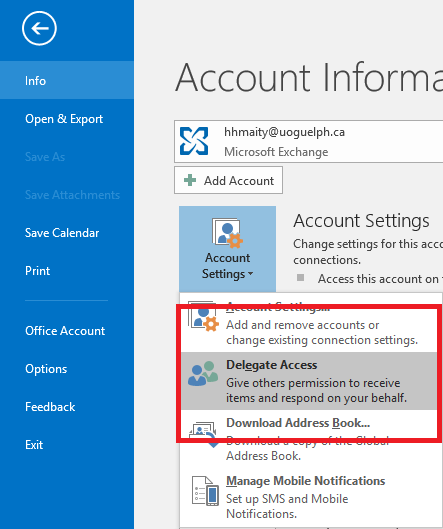Expand the Account Settings dropdown button
Screen dimensions: 443x529
(x=227, y=249)
